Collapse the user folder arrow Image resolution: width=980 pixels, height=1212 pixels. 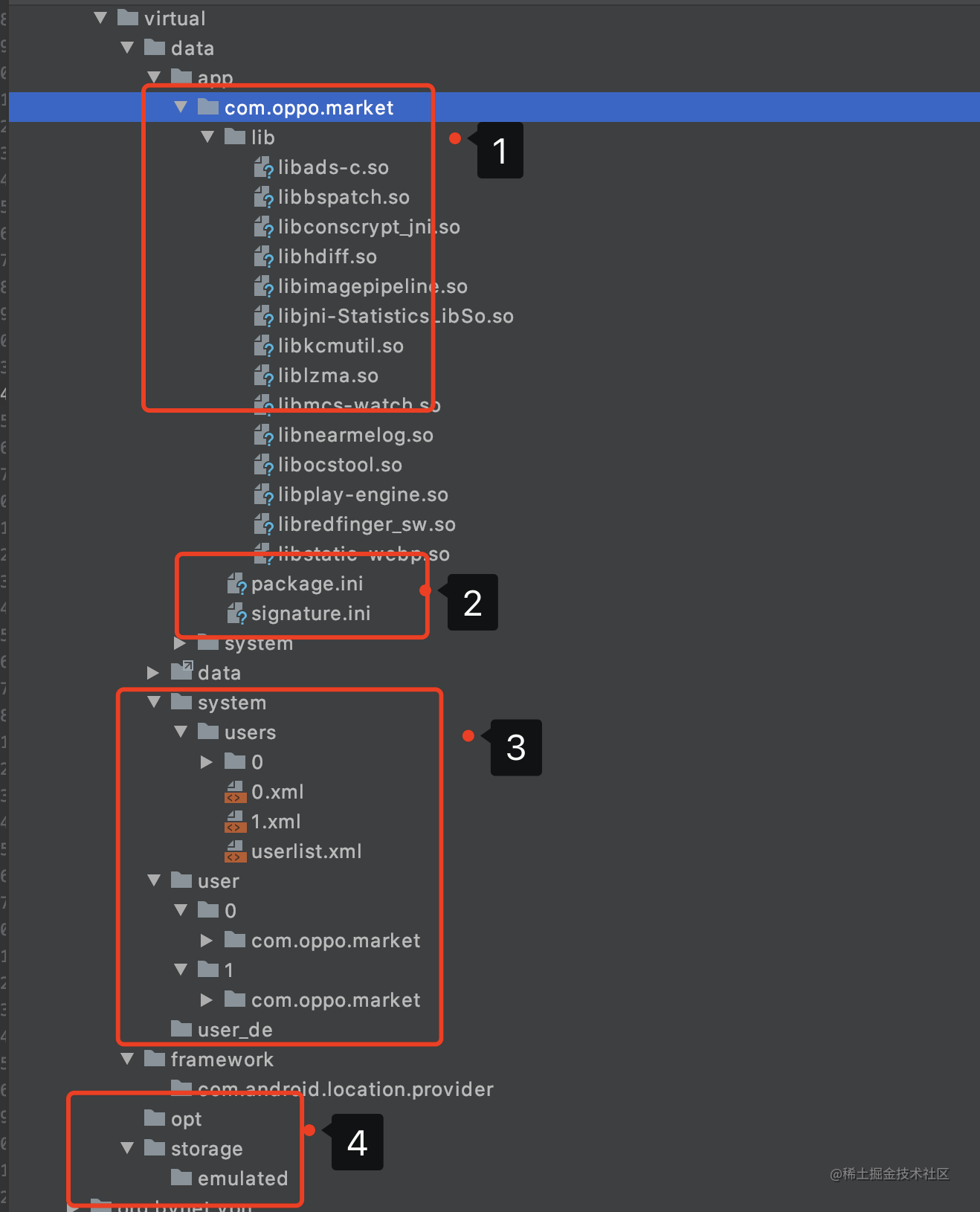154,880
